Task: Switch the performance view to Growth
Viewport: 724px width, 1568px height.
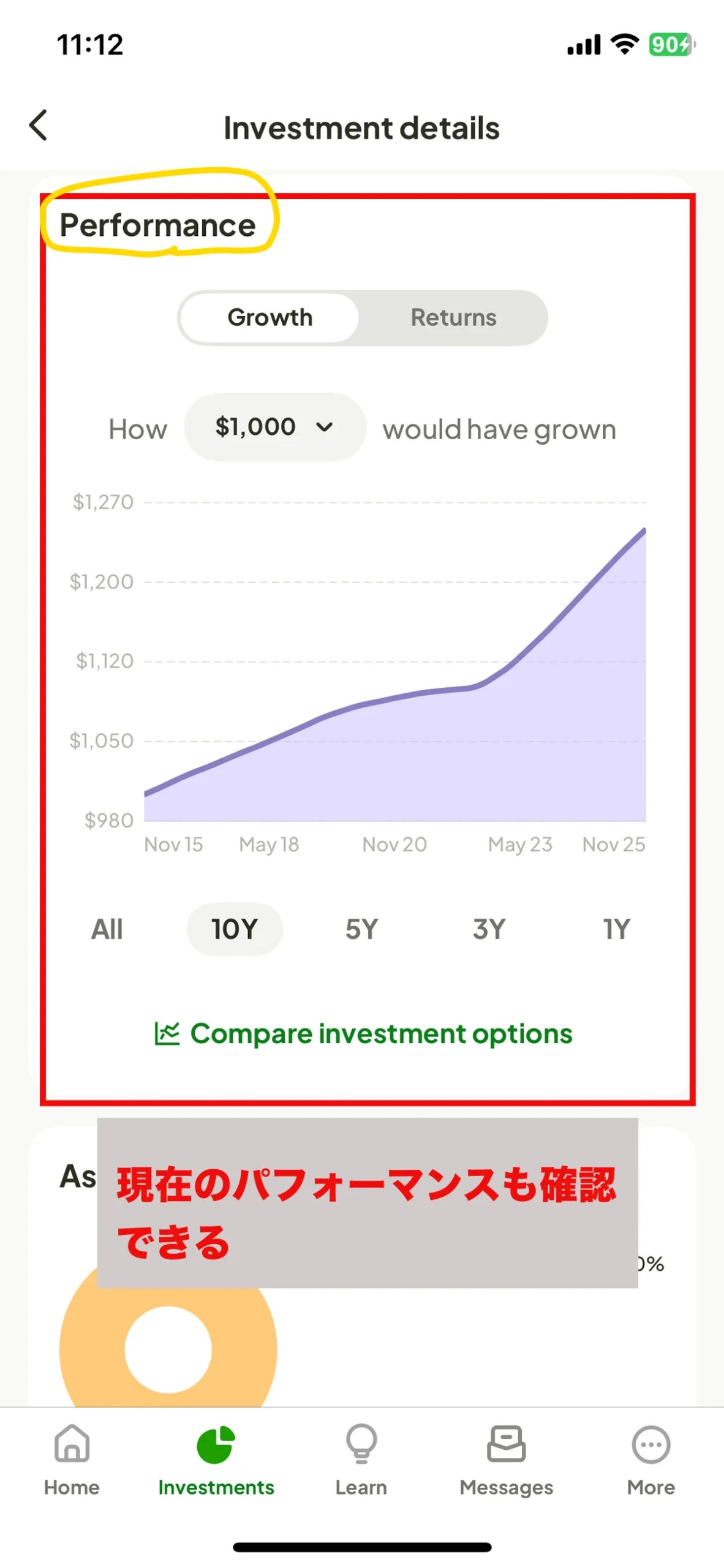Action: pyautogui.click(x=270, y=317)
